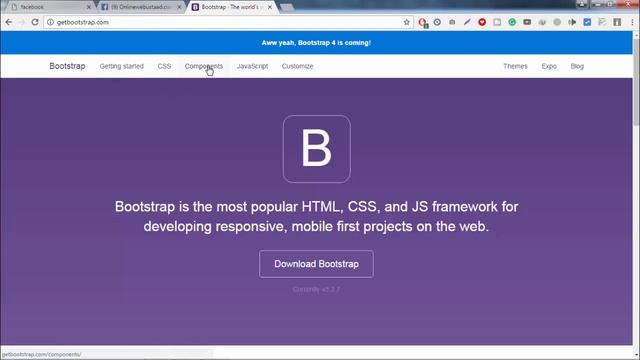
Task: Open the blue square extension icon
Action: pyautogui.click(x=587, y=22)
